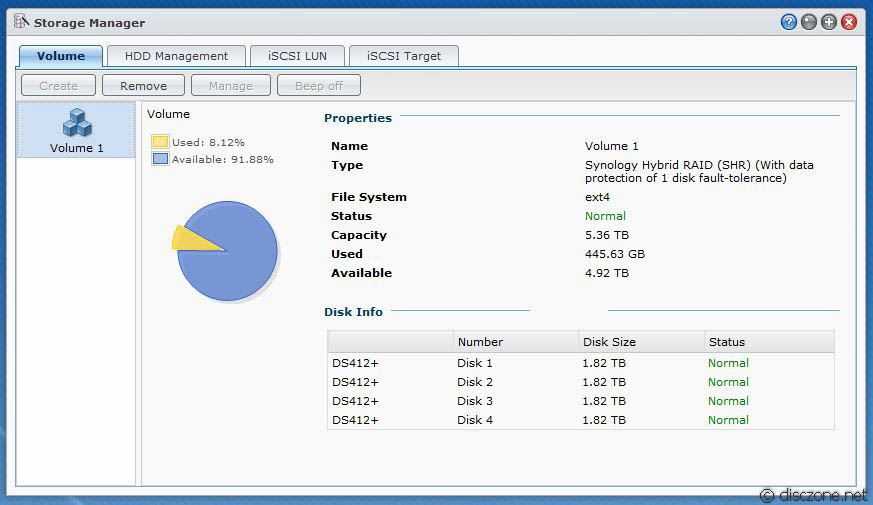Viewport: 873px width, 505px height.
Task: Click the blue Available legend swatch
Action: 160,159
